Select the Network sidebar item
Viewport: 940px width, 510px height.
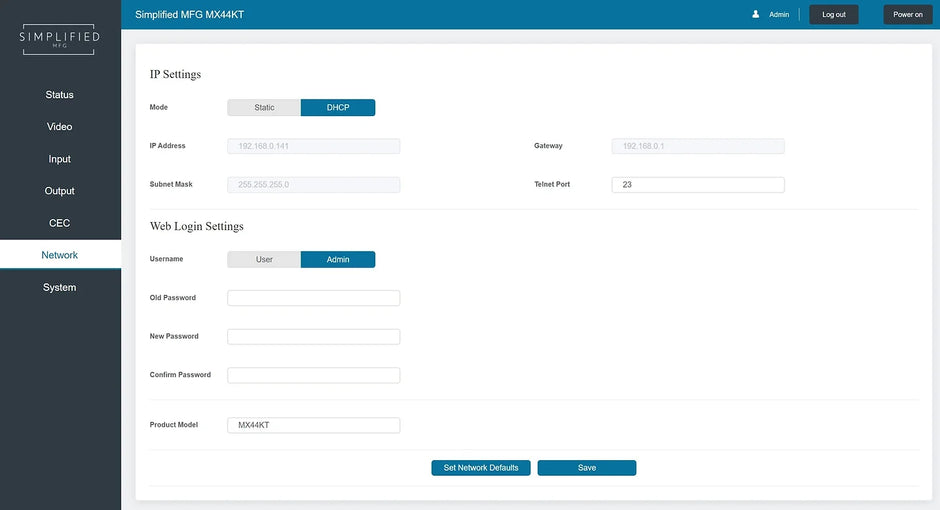coord(60,255)
